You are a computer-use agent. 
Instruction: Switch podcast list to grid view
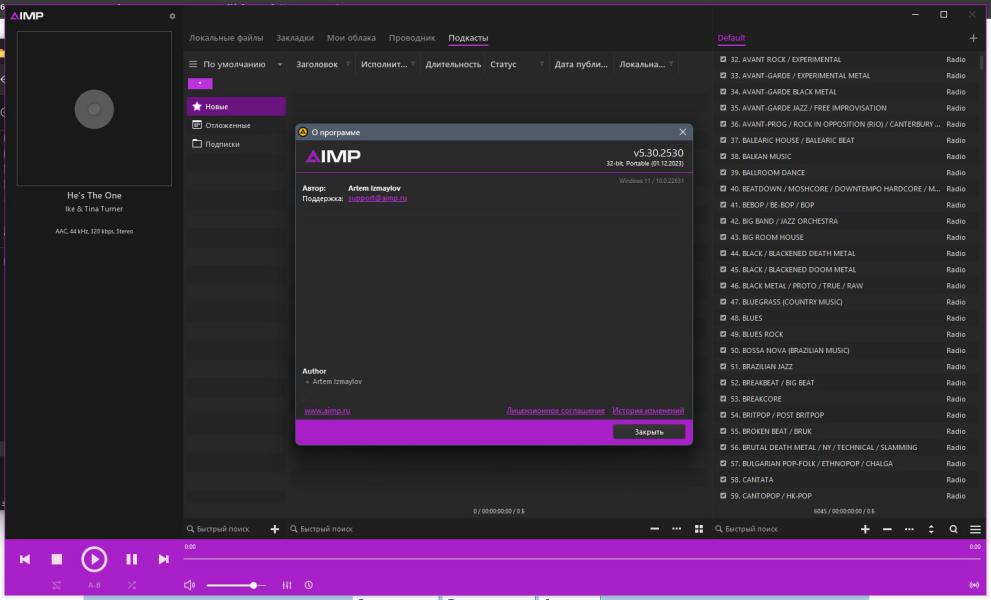pyautogui.click(x=699, y=529)
